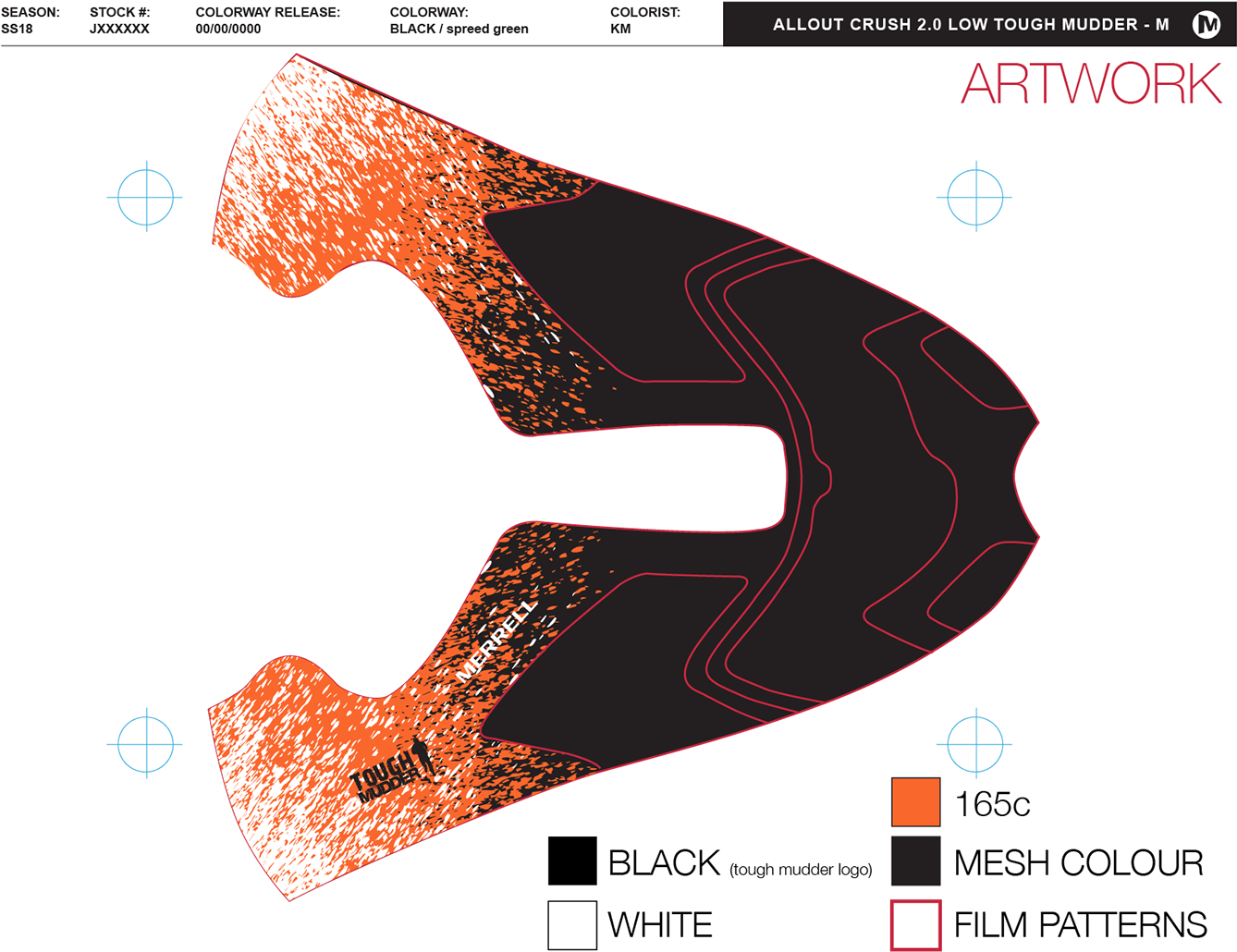
Task: Click the 'COLORWAY:' label
Action: pyautogui.click(x=429, y=13)
